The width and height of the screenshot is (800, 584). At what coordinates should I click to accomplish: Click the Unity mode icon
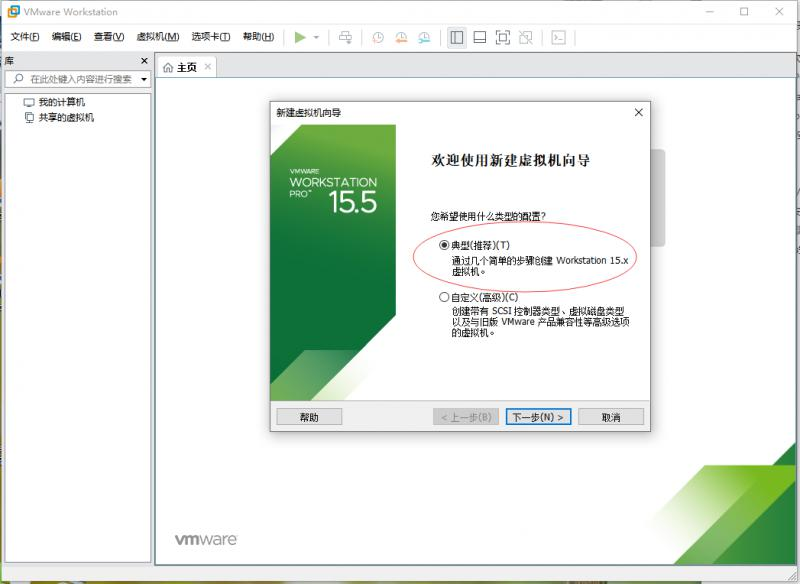coord(526,37)
